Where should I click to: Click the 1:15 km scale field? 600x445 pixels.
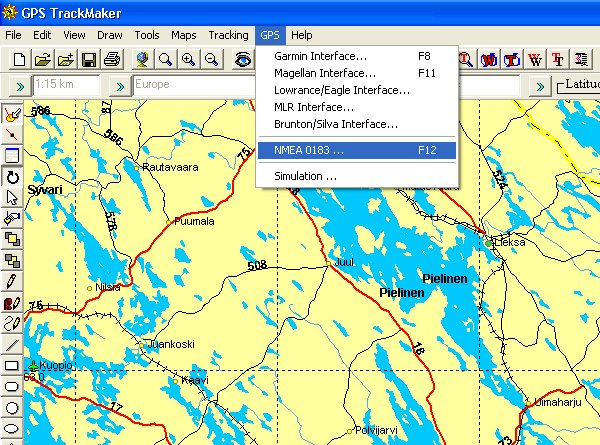[67, 85]
